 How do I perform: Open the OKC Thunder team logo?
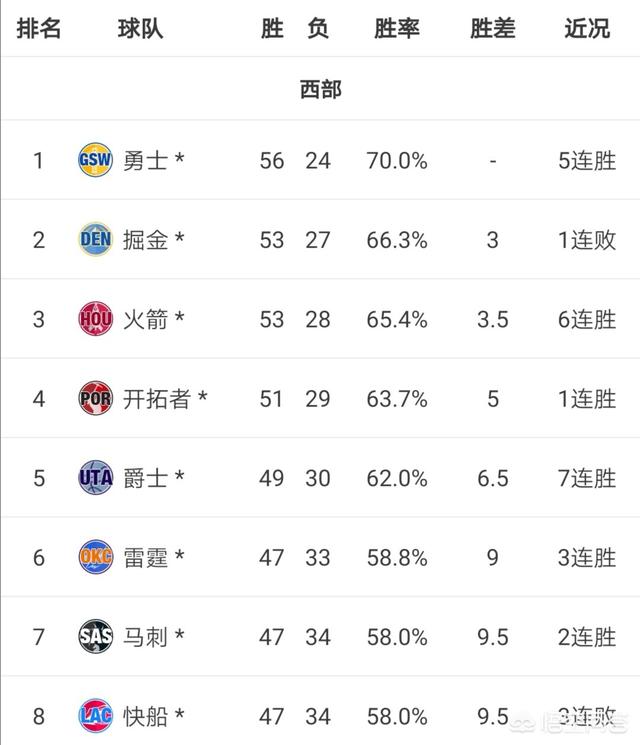coord(96,556)
